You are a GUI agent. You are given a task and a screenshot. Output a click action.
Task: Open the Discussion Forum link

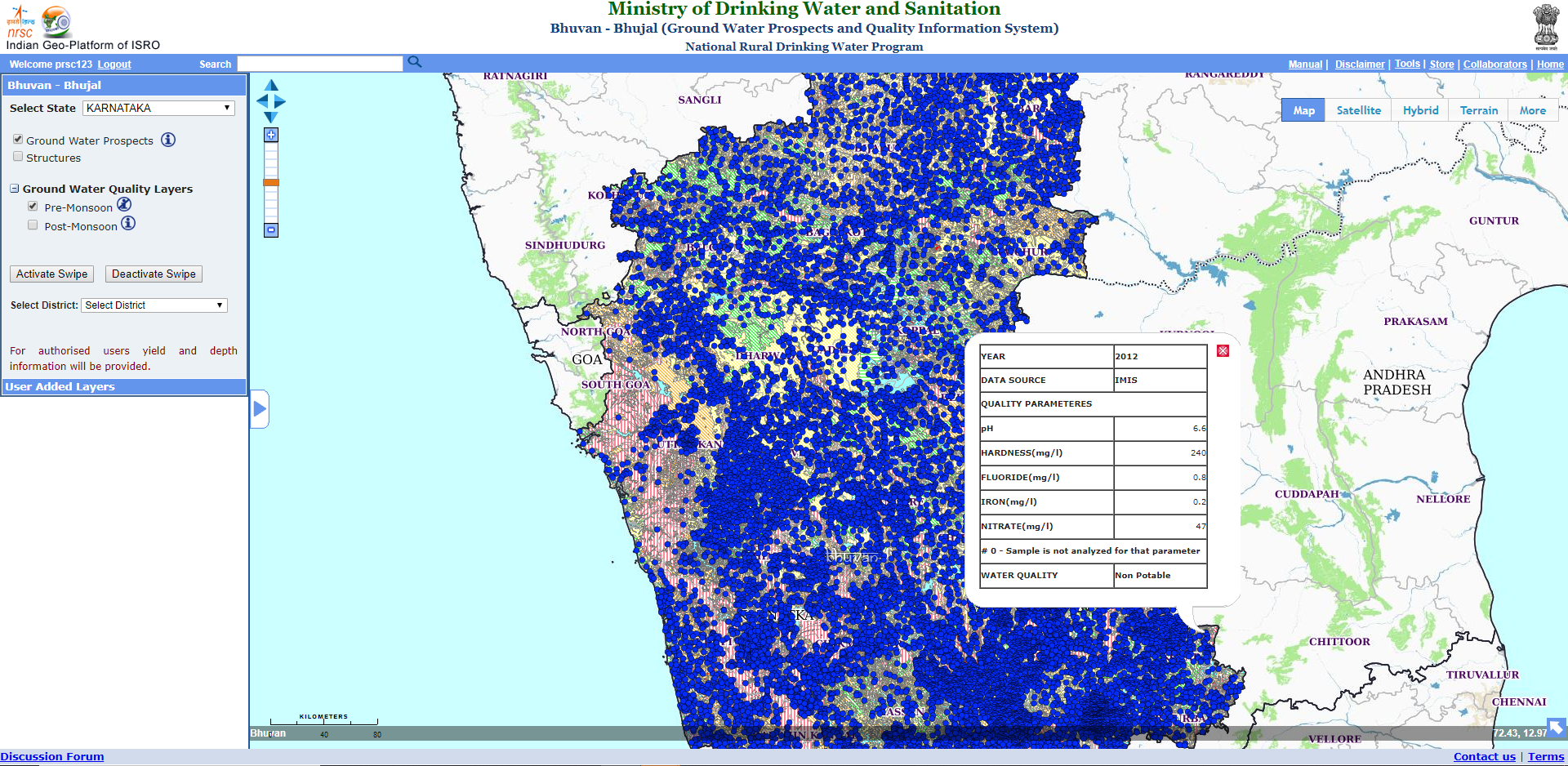[52, 757]
